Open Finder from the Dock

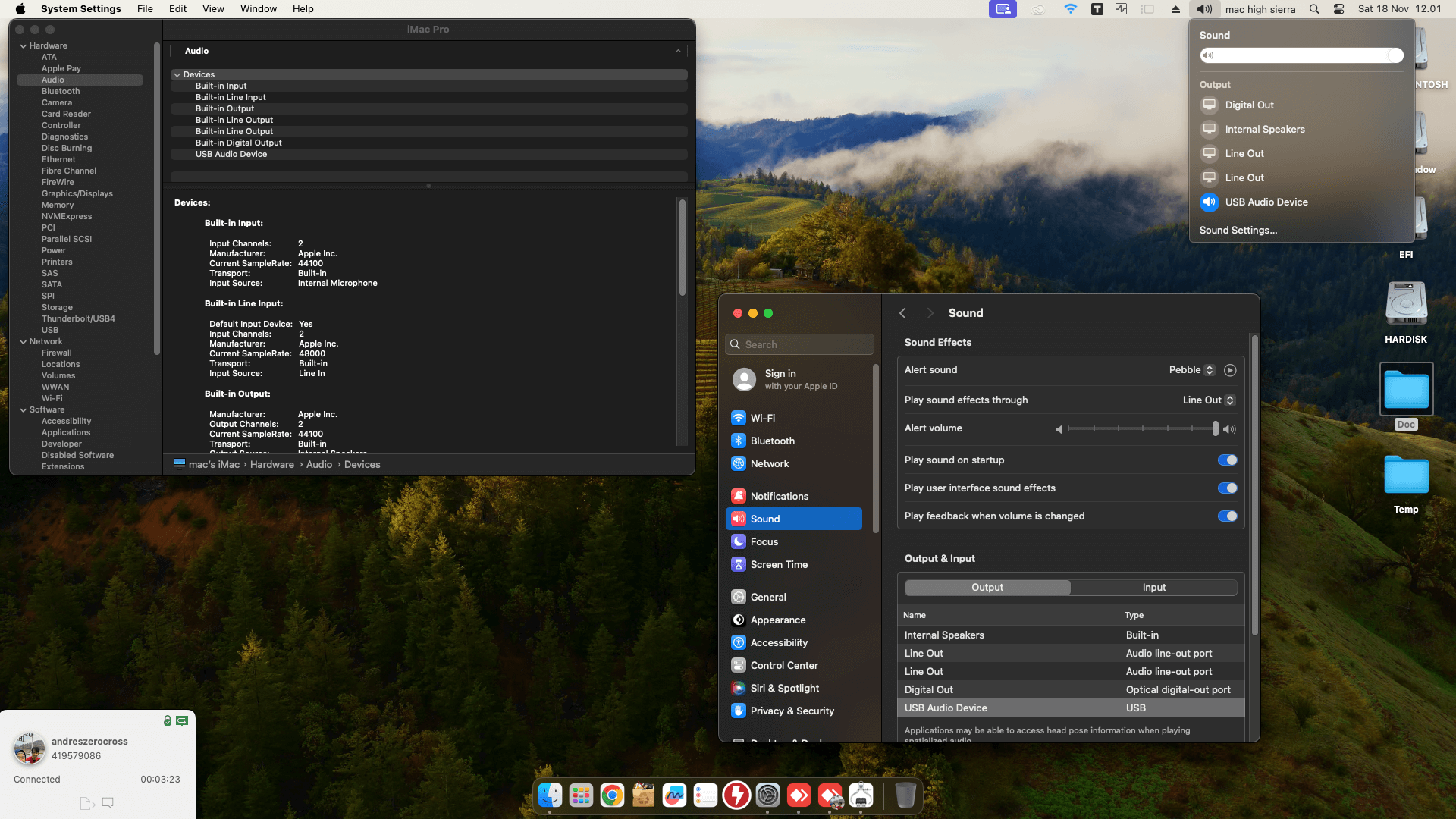point(550,795)
